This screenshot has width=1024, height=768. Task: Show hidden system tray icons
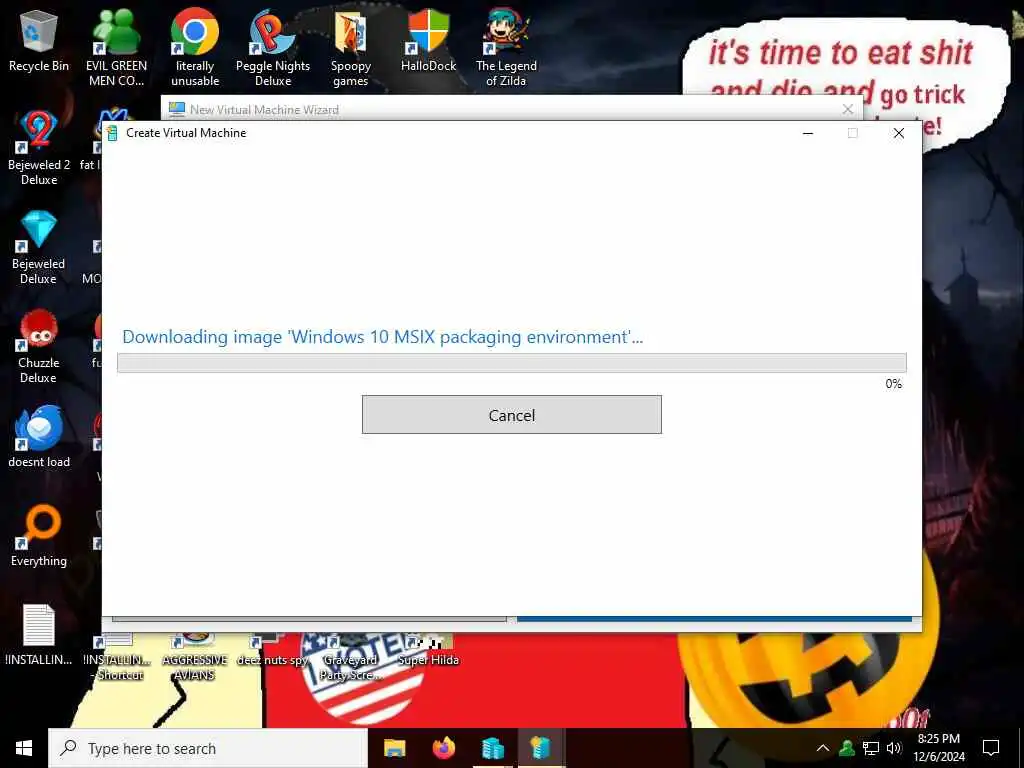tap(823, 748)
